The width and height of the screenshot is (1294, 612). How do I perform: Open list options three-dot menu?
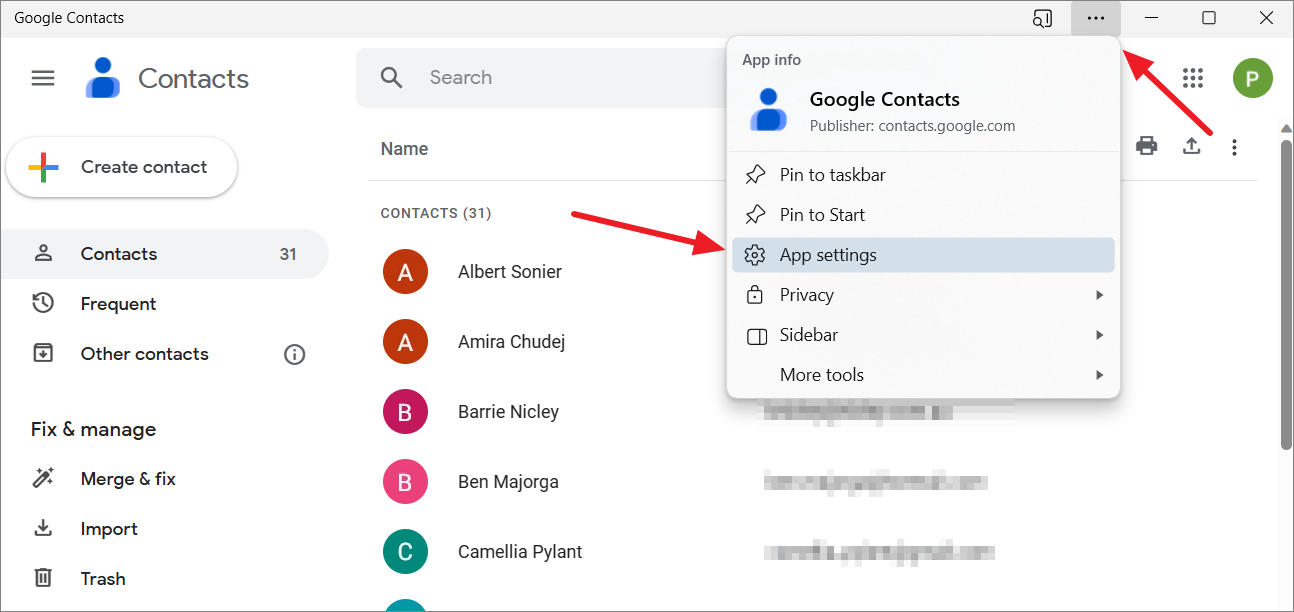(1234, 148)
